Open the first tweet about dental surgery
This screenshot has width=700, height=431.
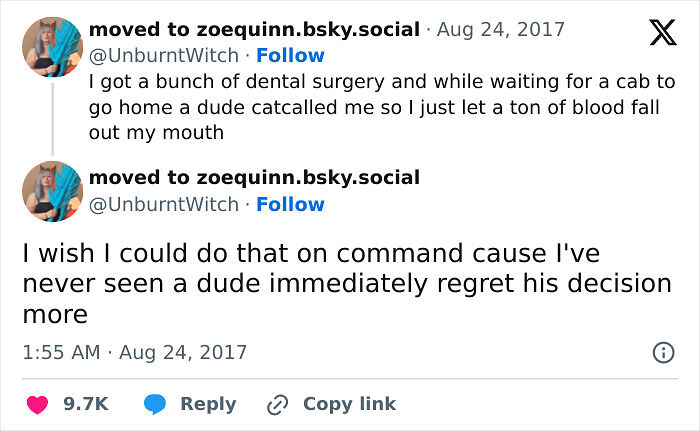[381, 106]
